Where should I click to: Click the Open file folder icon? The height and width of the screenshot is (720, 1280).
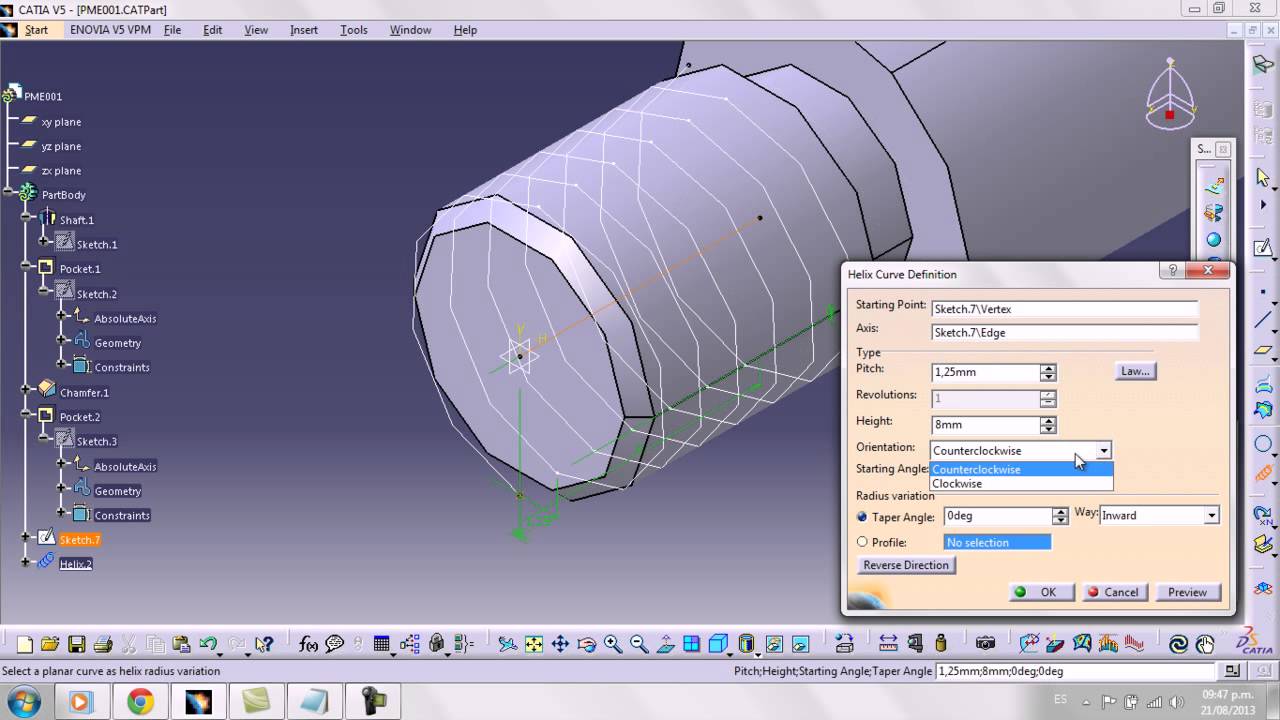click(50, 644)
